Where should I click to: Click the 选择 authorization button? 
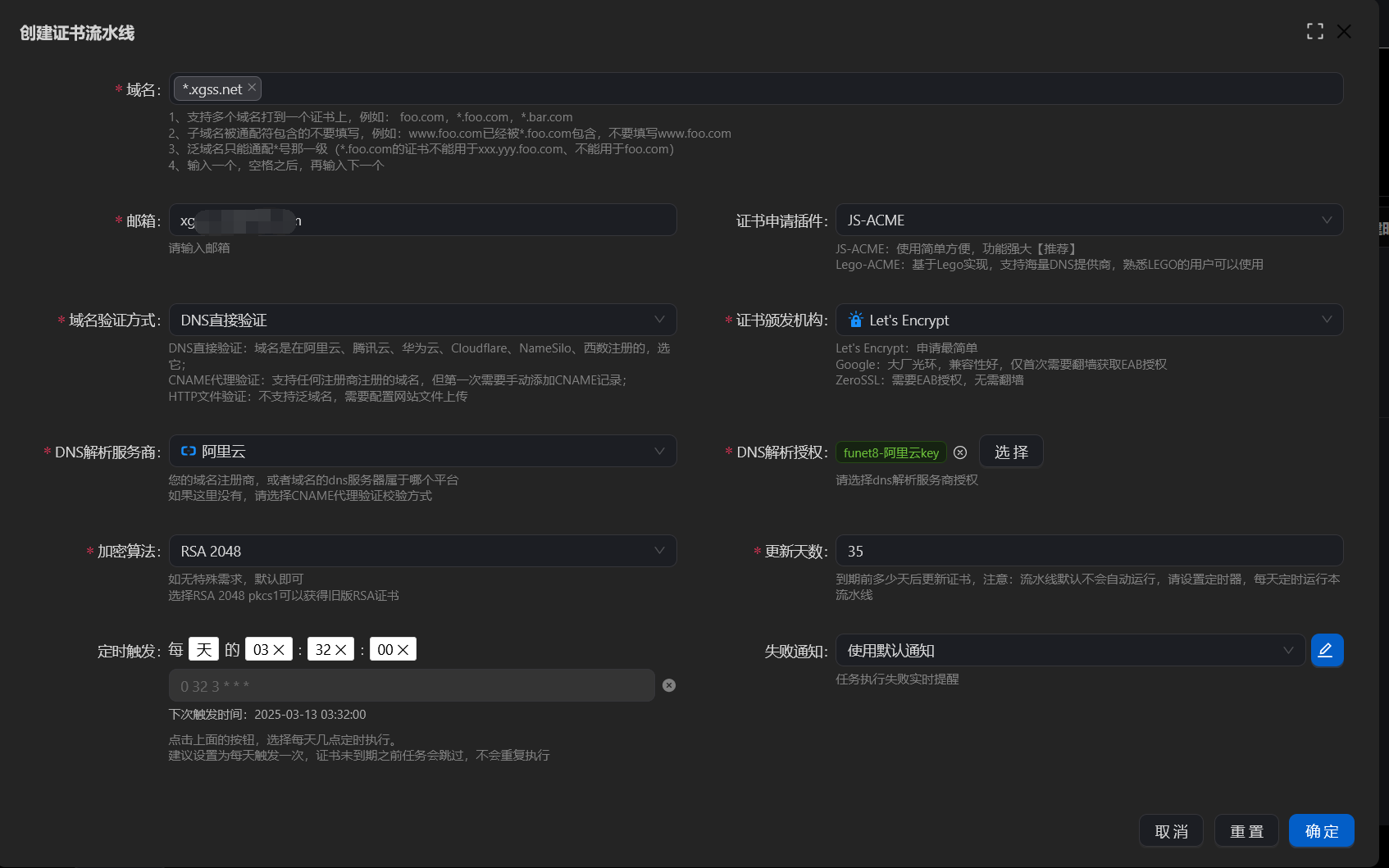click(1011, 452)
